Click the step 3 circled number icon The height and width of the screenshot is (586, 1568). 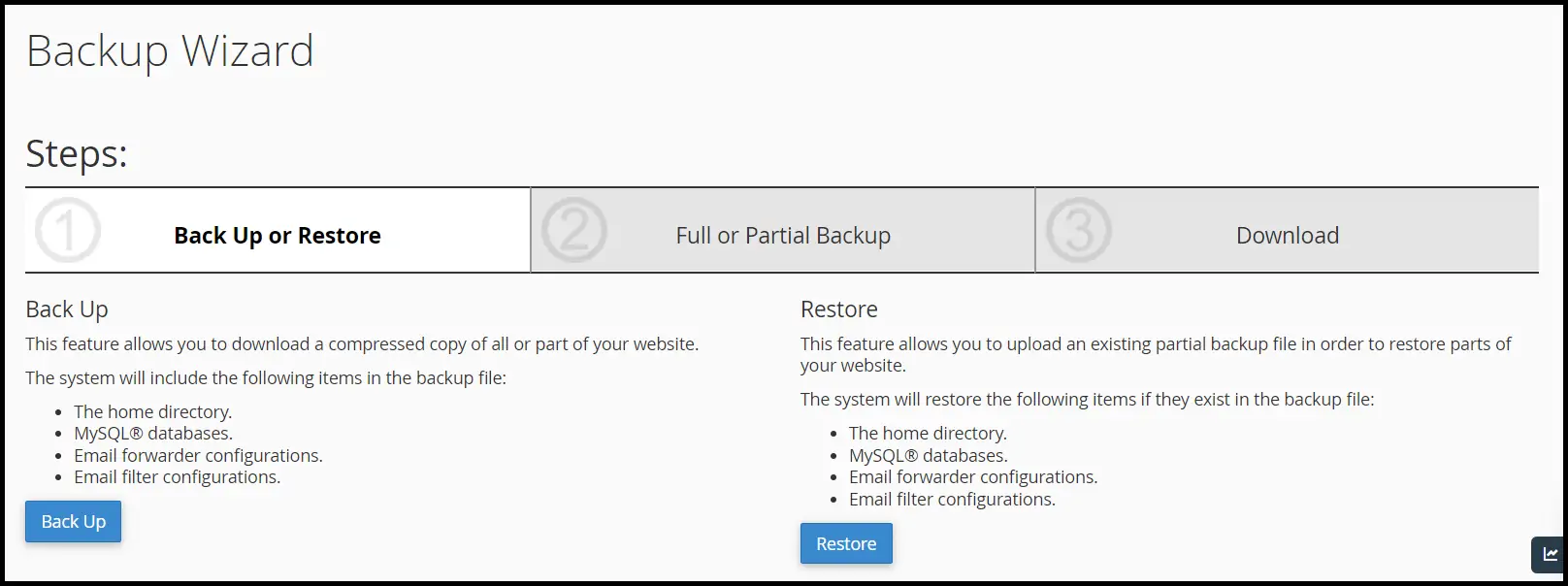(1079, 231)
